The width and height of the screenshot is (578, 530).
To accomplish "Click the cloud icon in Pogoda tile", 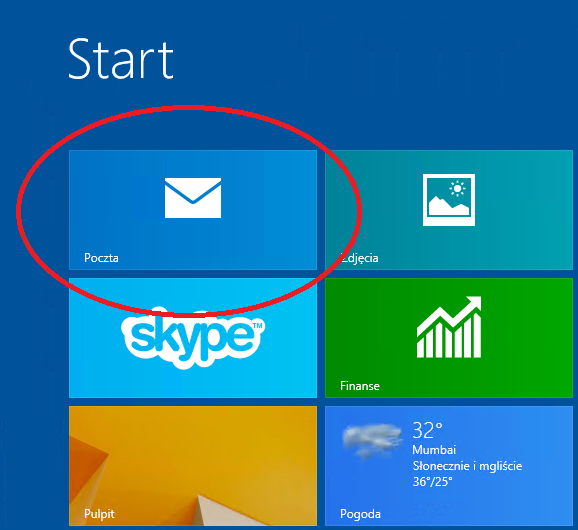I will click(x=372, y=440).
